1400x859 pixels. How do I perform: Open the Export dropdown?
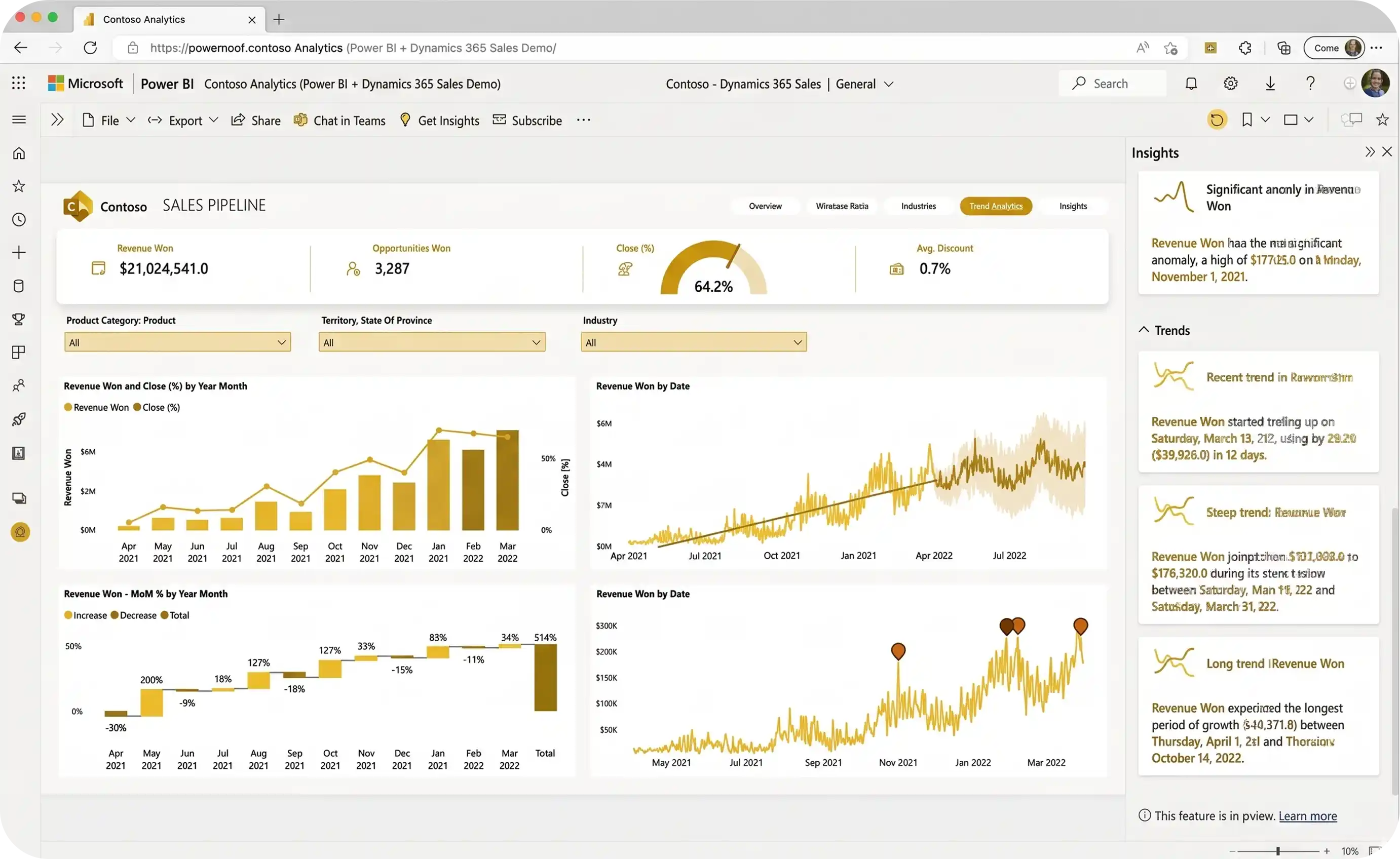click(183, 120)
